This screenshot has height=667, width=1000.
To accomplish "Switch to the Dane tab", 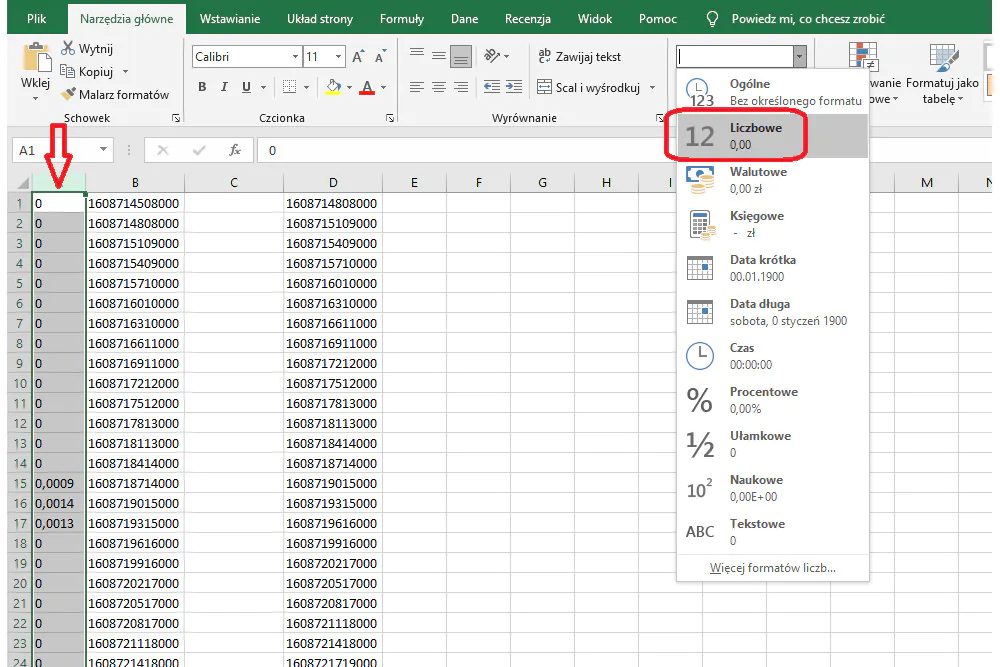I will pos(464,18).
